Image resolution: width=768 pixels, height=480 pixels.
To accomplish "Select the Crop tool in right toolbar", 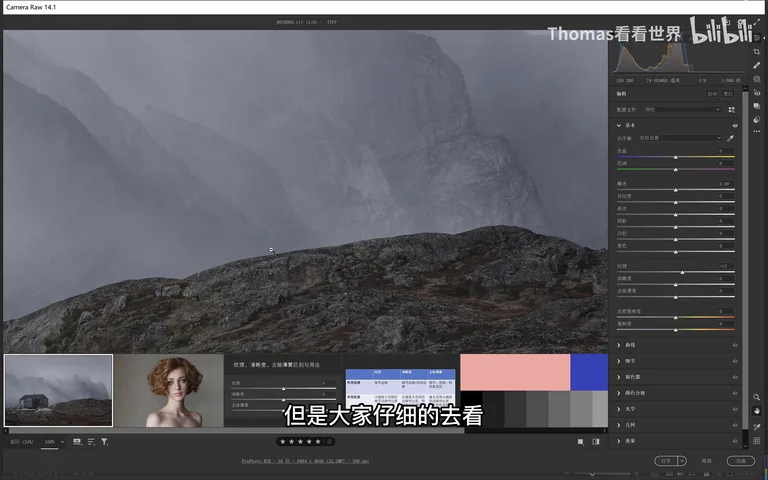I will pyautogui.click(x=757, y=51).
